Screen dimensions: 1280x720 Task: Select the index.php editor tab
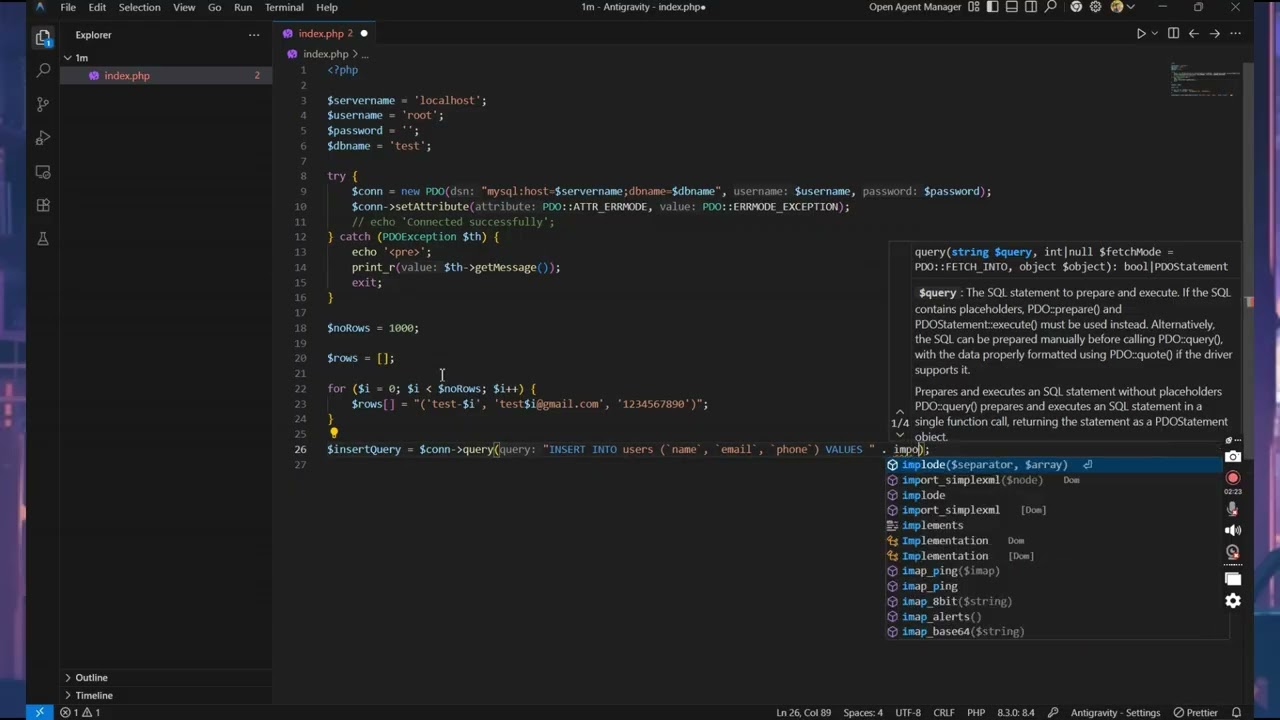tap(323, 34)
